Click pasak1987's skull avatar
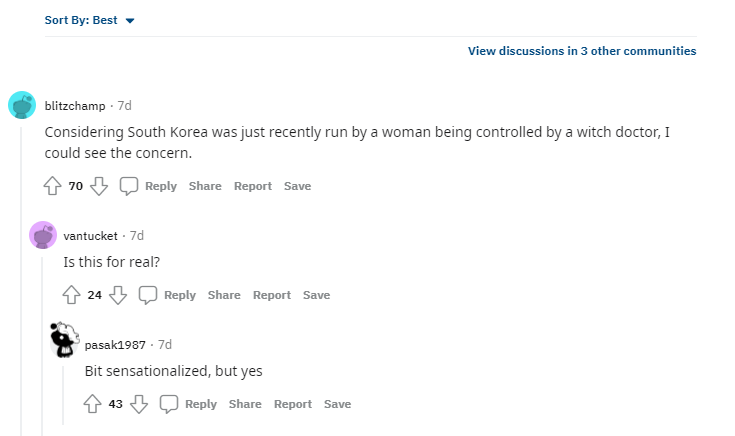735x436 pixels. coord(64,340)
